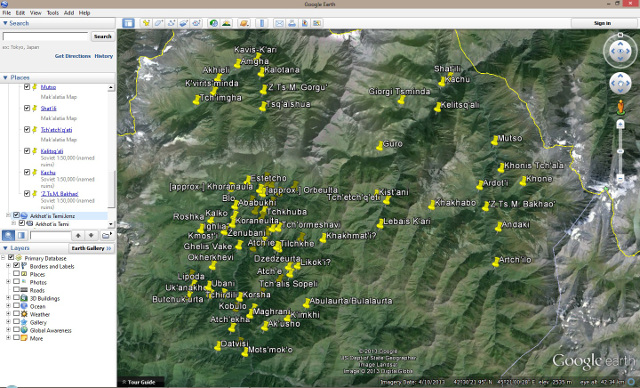Expand the Ocean layer node
This screenshot has height=388, width=640.
tap(8, 306)
